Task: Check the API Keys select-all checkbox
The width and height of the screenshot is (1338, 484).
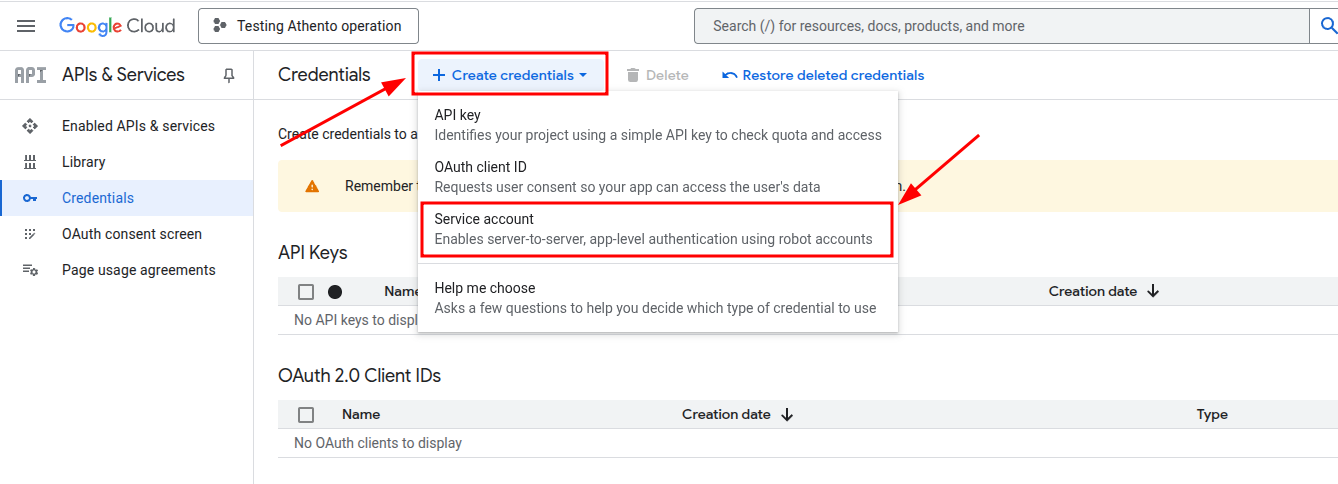Action: pyautogui.click(x=306, y=292)
